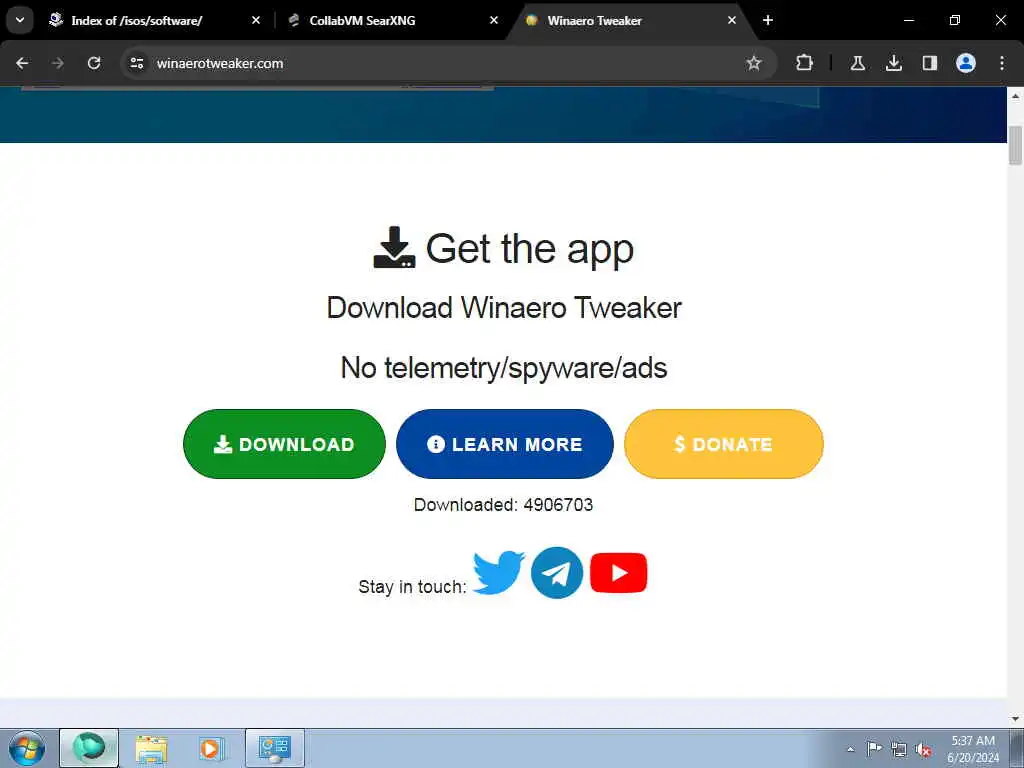Click the yellow DONATE button
This screenshot has width=1024, height=768.
coord(724,444)
